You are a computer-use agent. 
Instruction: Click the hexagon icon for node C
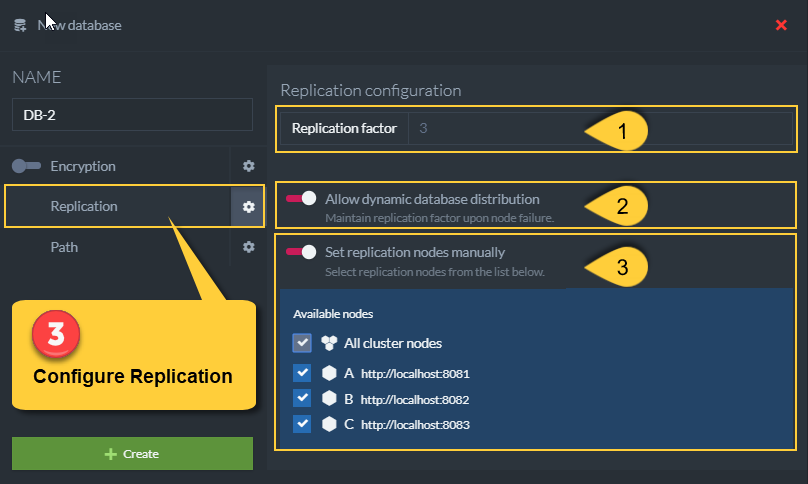click(329, 424)
